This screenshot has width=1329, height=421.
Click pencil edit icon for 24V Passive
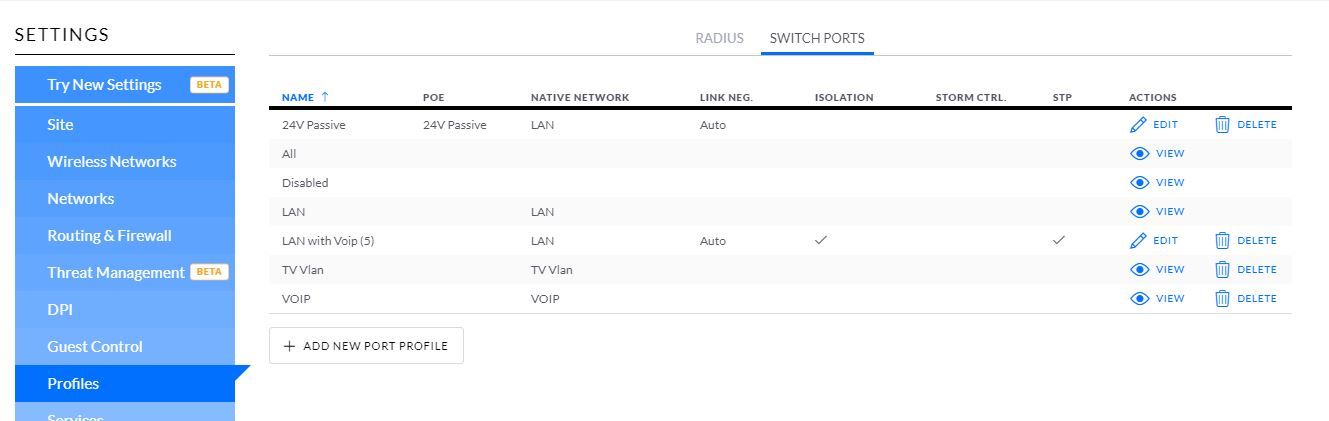(1138, 125)
